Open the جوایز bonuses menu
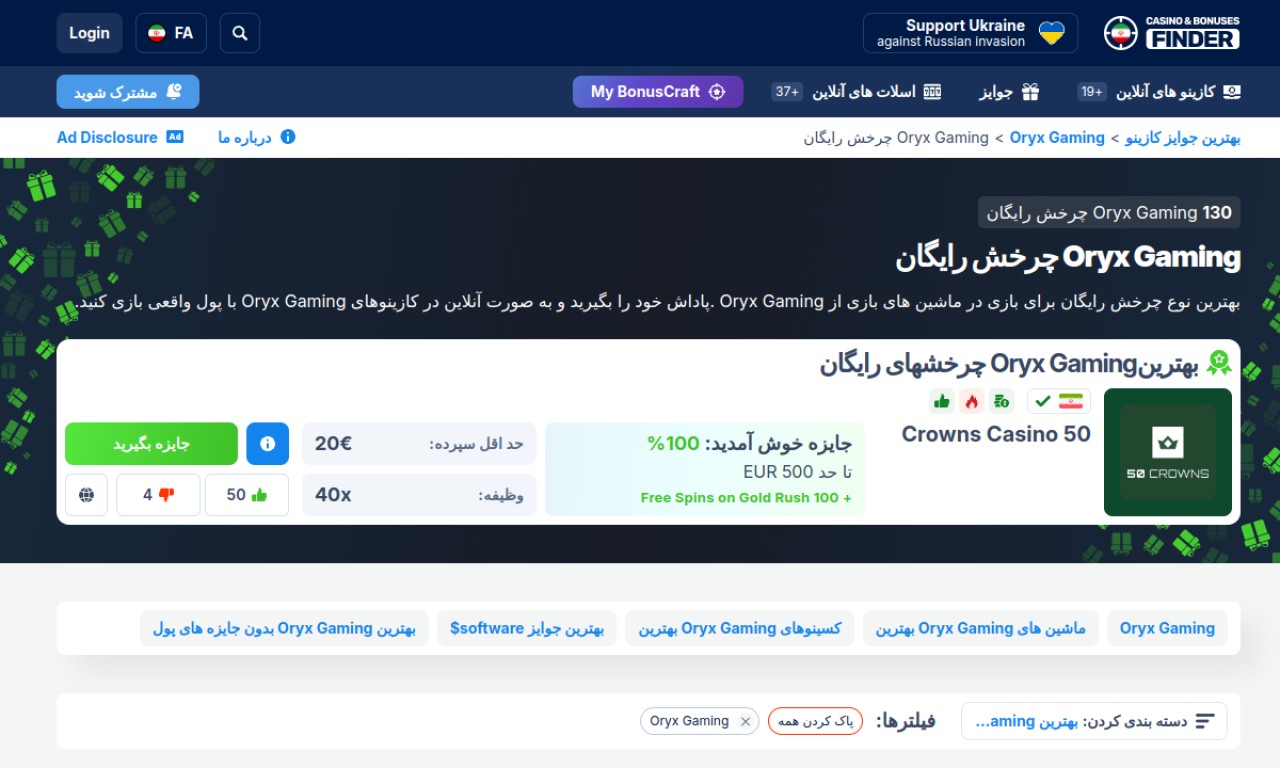The width and height of the screenshot is (1280, 768). 1009,92
